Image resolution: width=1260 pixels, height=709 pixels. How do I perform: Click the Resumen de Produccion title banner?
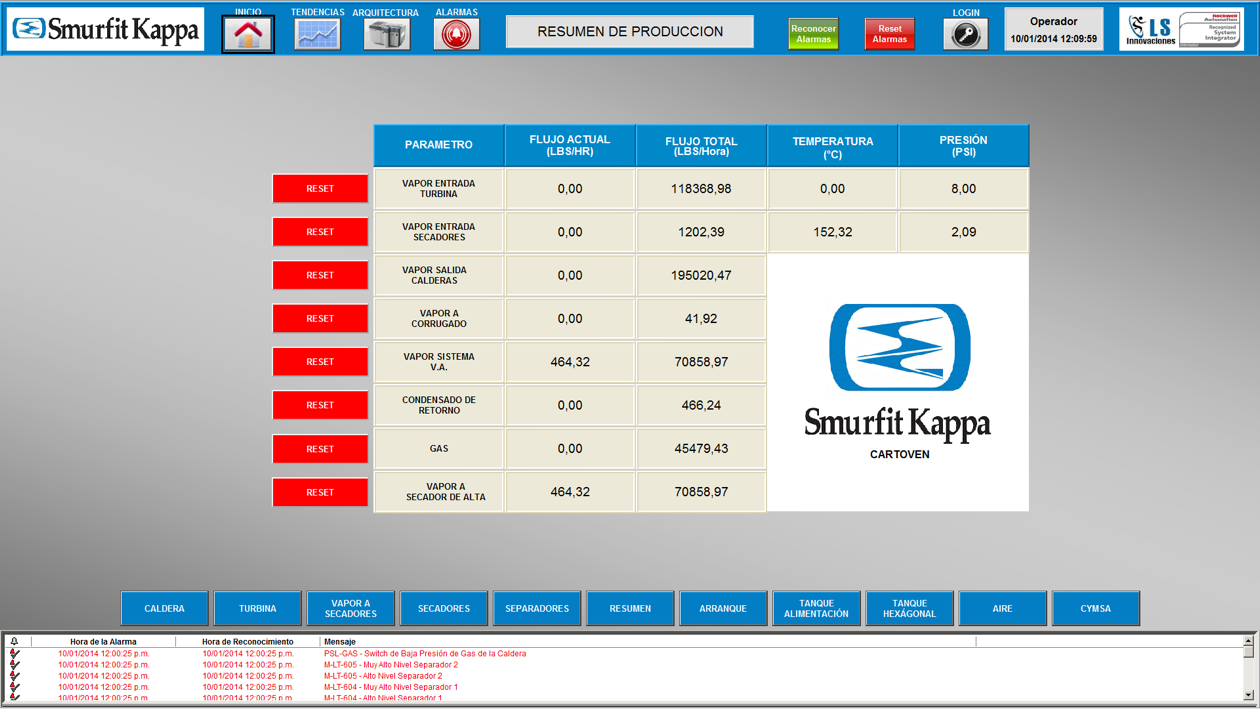(x=630, y=32)
